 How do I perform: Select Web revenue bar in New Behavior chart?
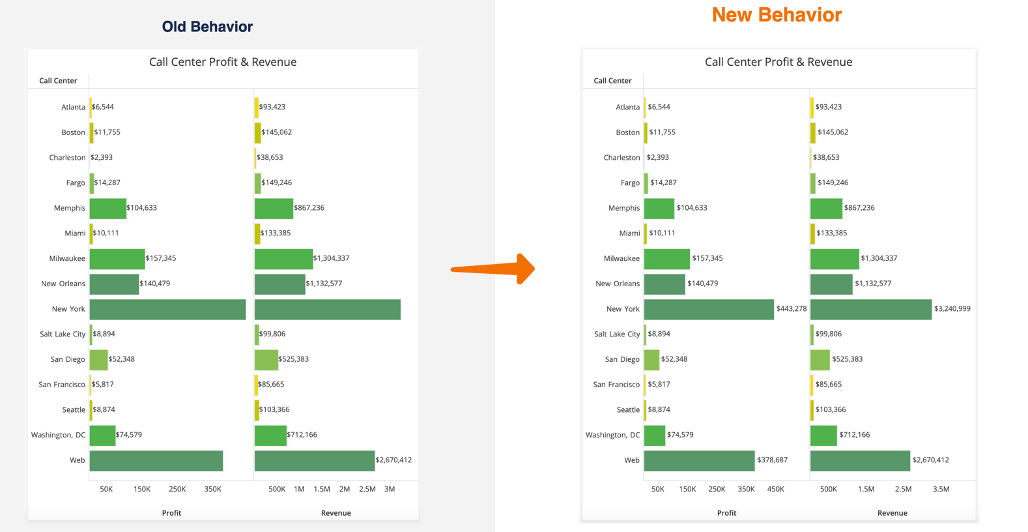860,460
